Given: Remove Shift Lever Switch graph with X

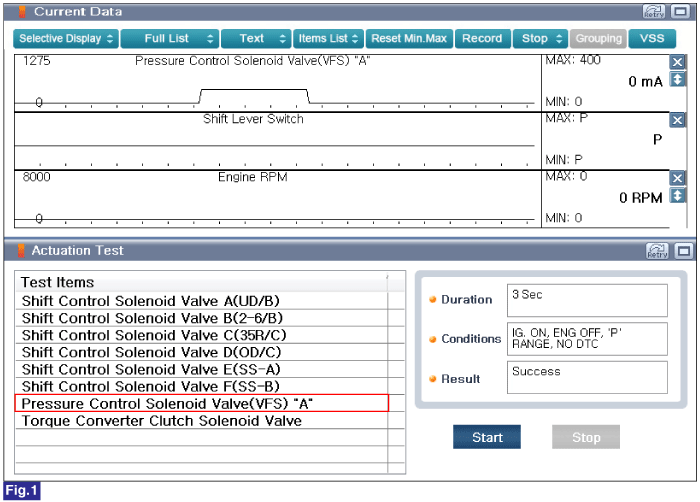Looking at the screenshot, I should (x=677, y=120).
